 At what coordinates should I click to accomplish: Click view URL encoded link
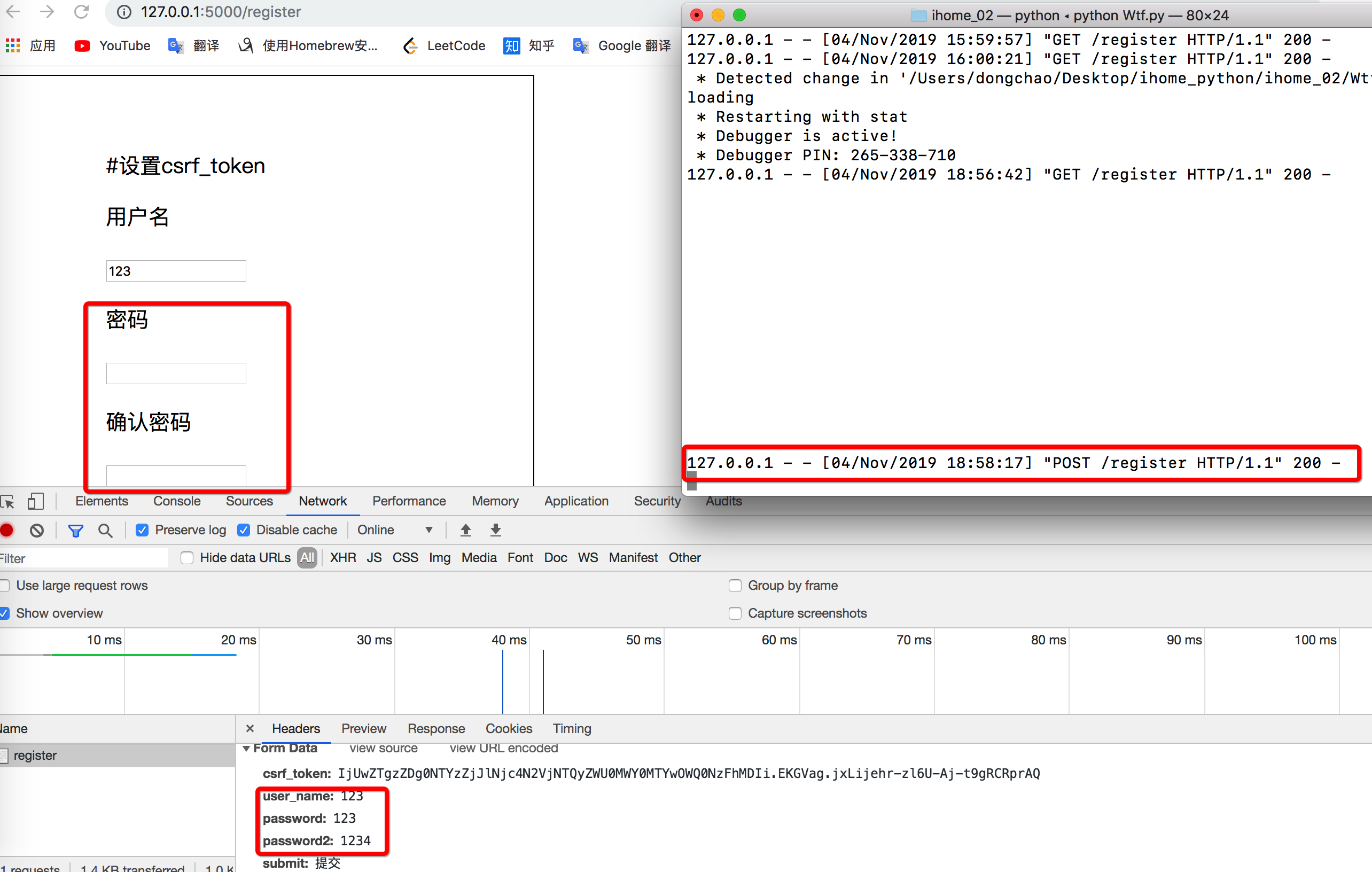(x=503, y=749)
